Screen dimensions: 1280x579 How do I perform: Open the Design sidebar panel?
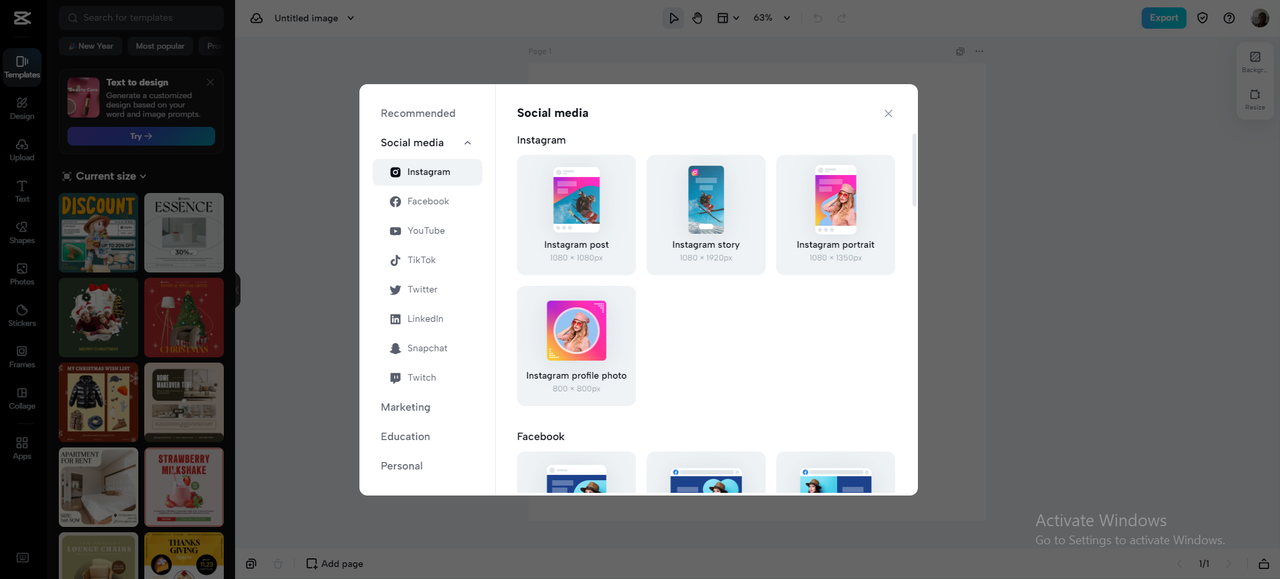pyautogui.click(x=22, y=108)
